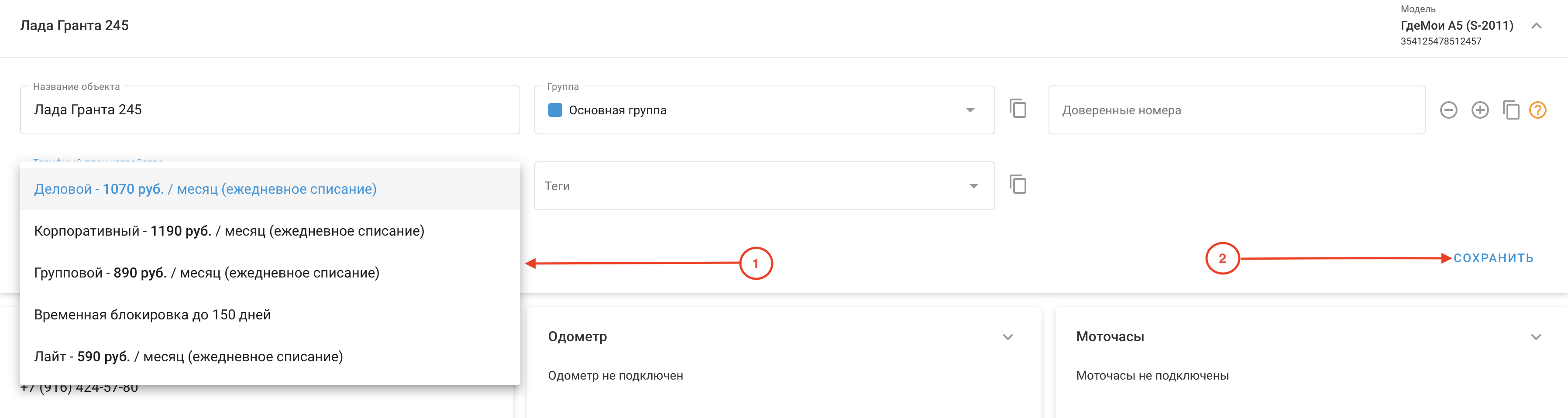The width and height of the screenshot is (1568, 418).
Task: Click the blue Основная группа color square
Action: (554, 110)
